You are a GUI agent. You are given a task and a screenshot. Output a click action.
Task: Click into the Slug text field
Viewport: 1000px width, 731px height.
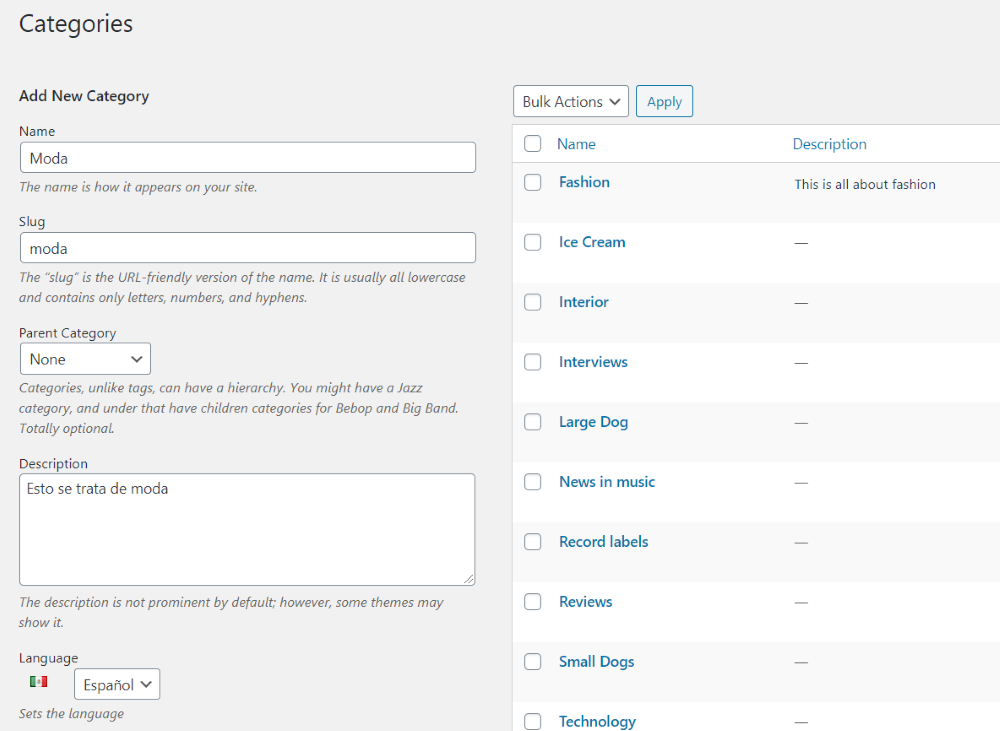[247, 248]
